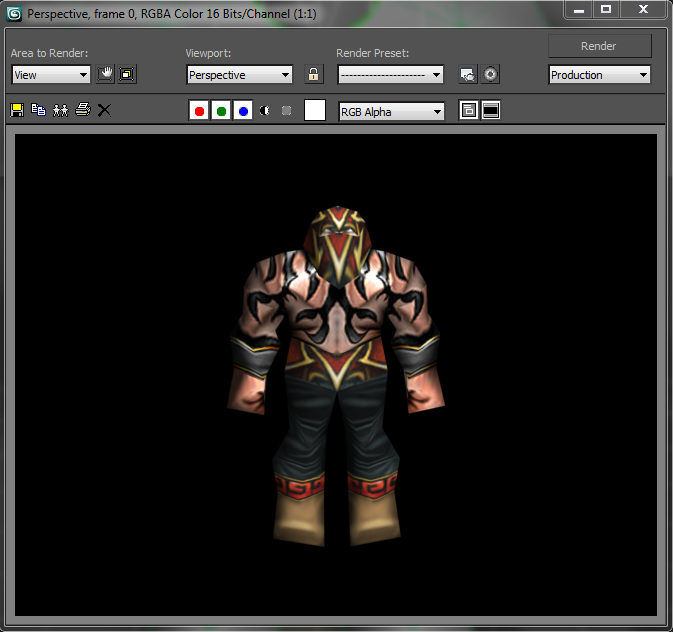The width and height of the screenshot is (673, 632).
Task: Toggle the blue channel display
Action: coord(243,111)
